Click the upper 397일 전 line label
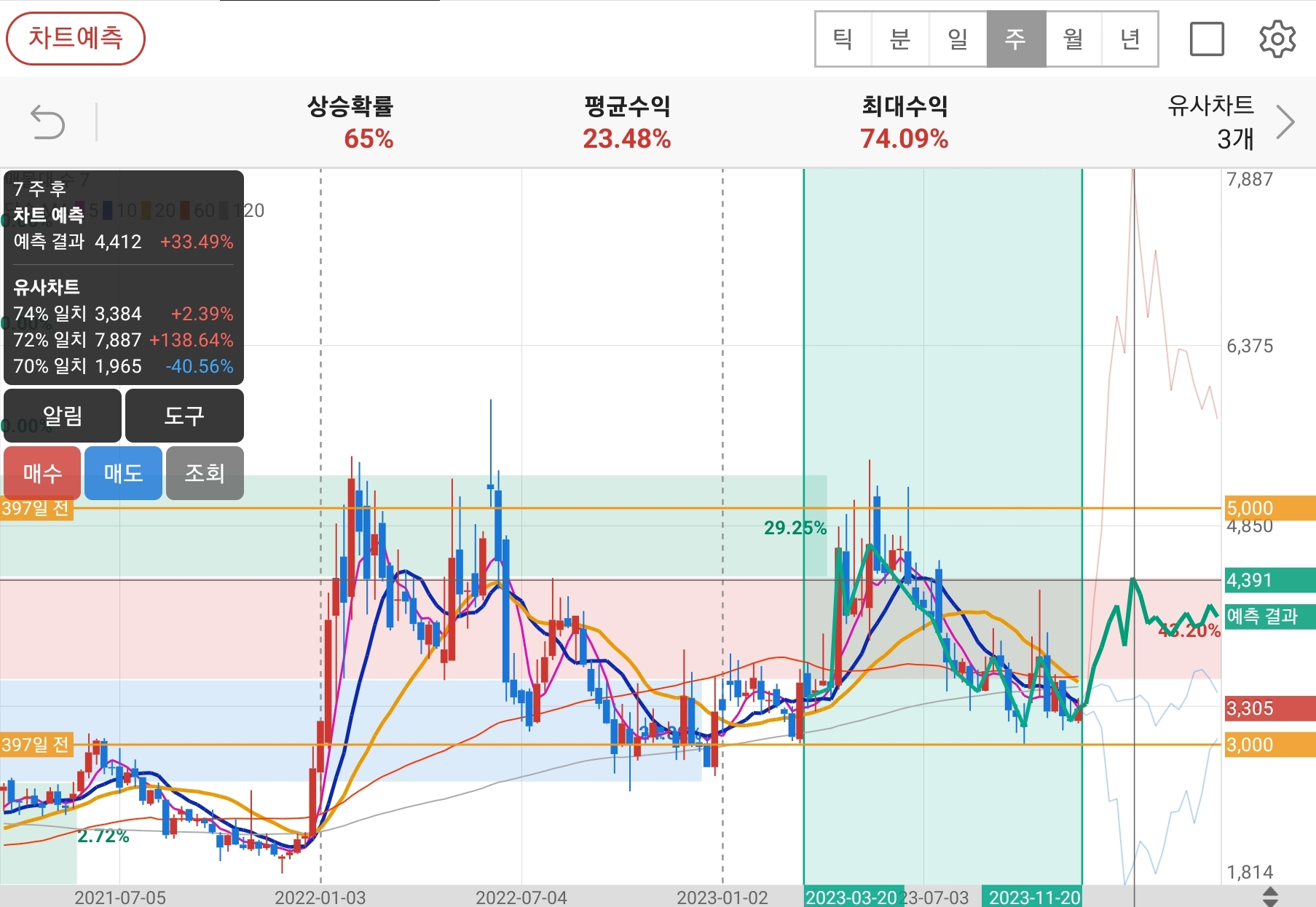Viewport: 1316px width, 907px height. click(x=36, y=508)
